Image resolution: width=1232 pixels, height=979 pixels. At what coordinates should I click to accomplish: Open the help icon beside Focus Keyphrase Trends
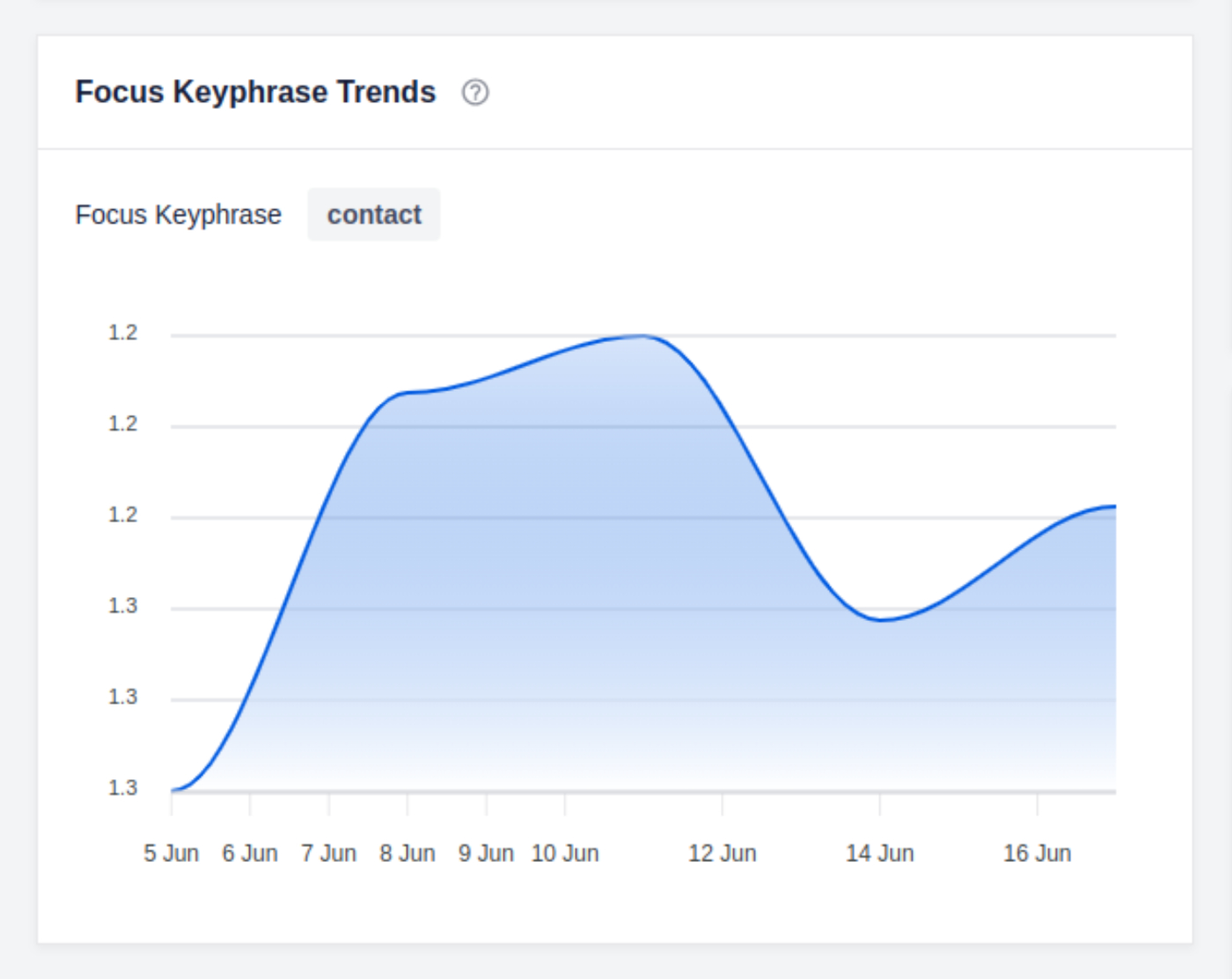pos(475,92)
